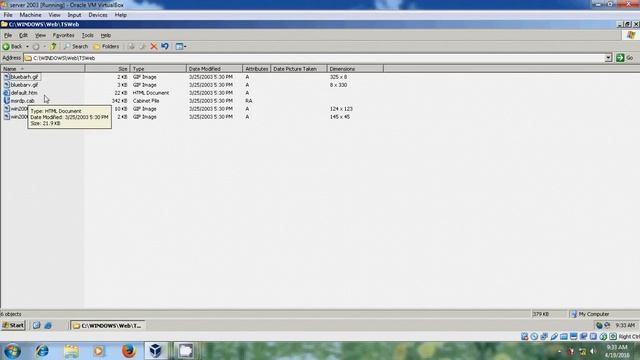This screenshot has width=640, height=360.
Task: Sort by the Type column header
Action: pyautogui.click(x=158, y=69)
